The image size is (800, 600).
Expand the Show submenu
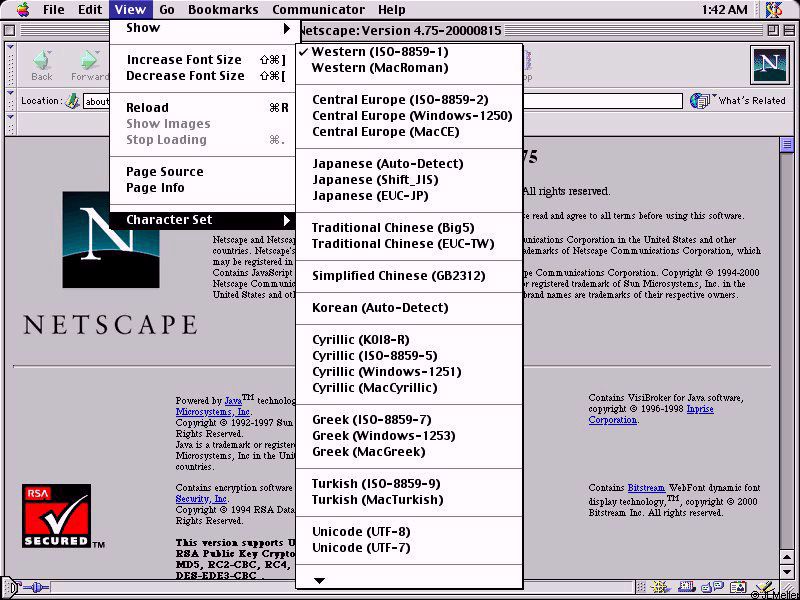pos(203,28)
